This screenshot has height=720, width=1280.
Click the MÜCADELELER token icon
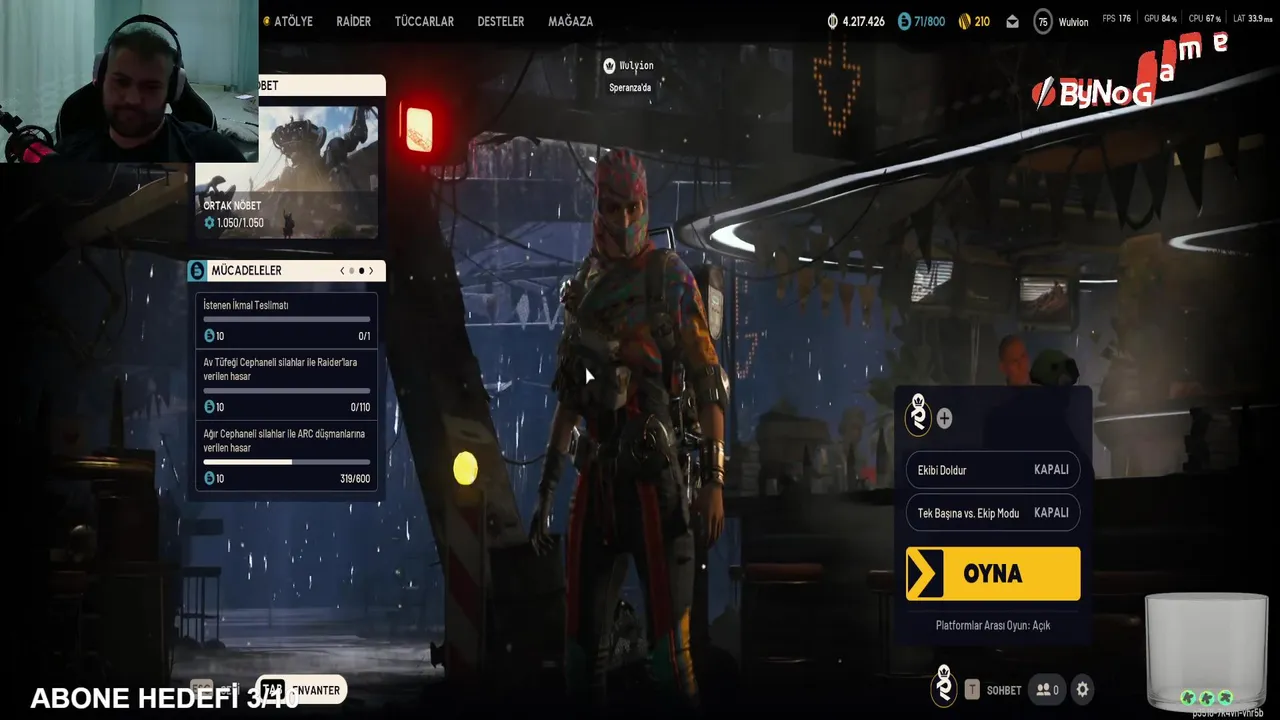point(197,271)
